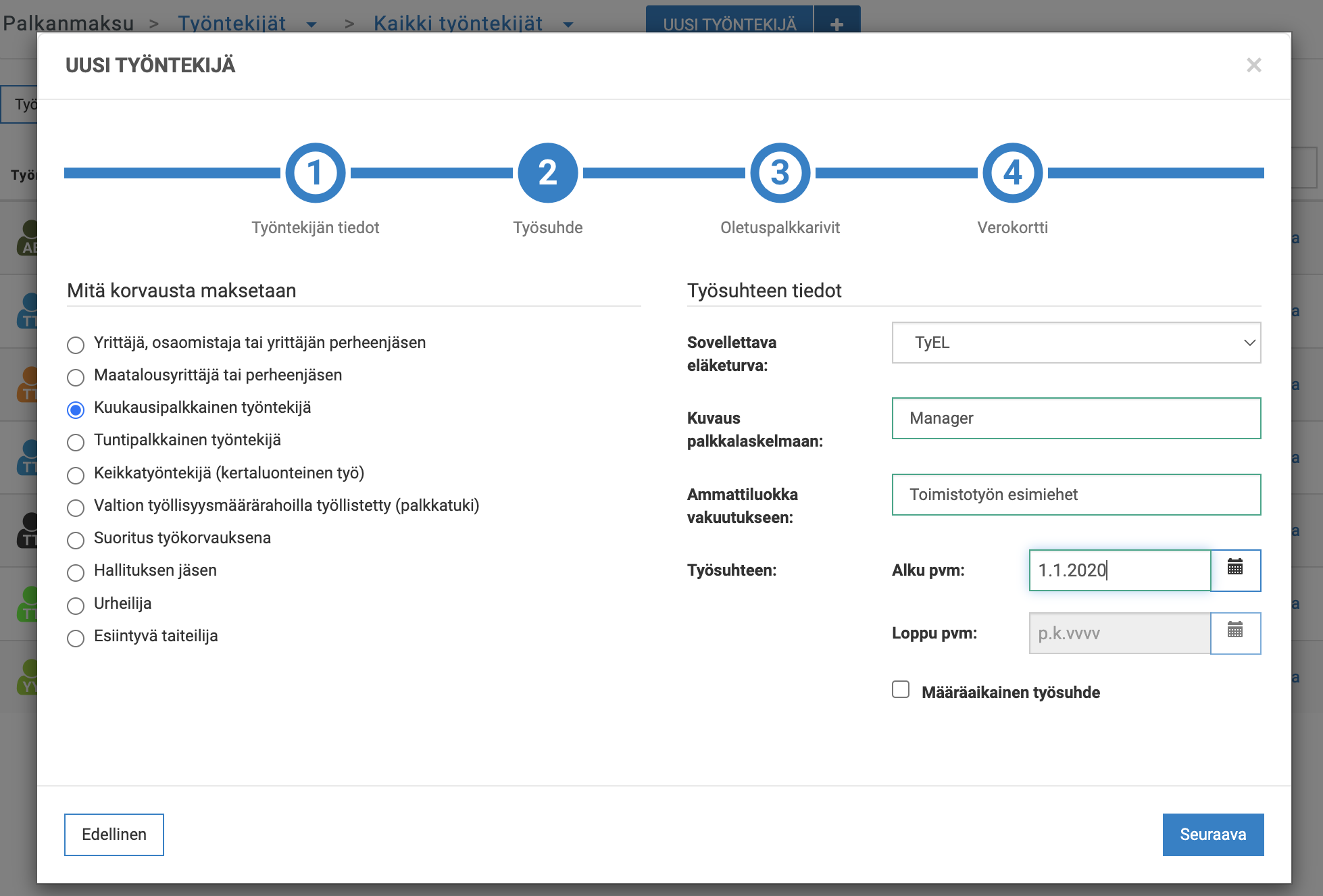
Task: Enable Määräaikainen työsuhde checkbox
Action: (x=901, y=689)
